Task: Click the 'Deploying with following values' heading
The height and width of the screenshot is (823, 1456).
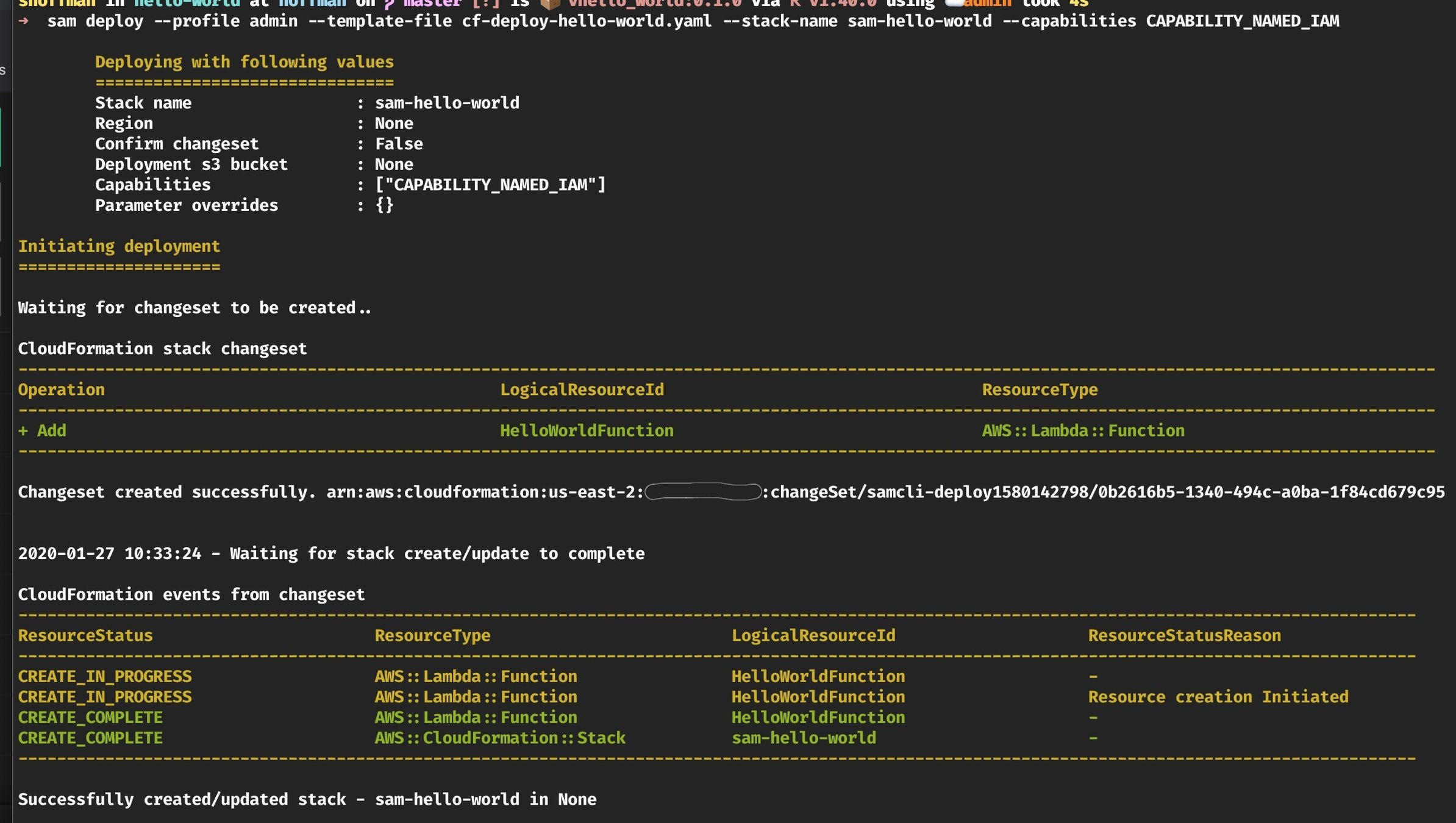Action: pyautogui.click(x=244, y=62)
